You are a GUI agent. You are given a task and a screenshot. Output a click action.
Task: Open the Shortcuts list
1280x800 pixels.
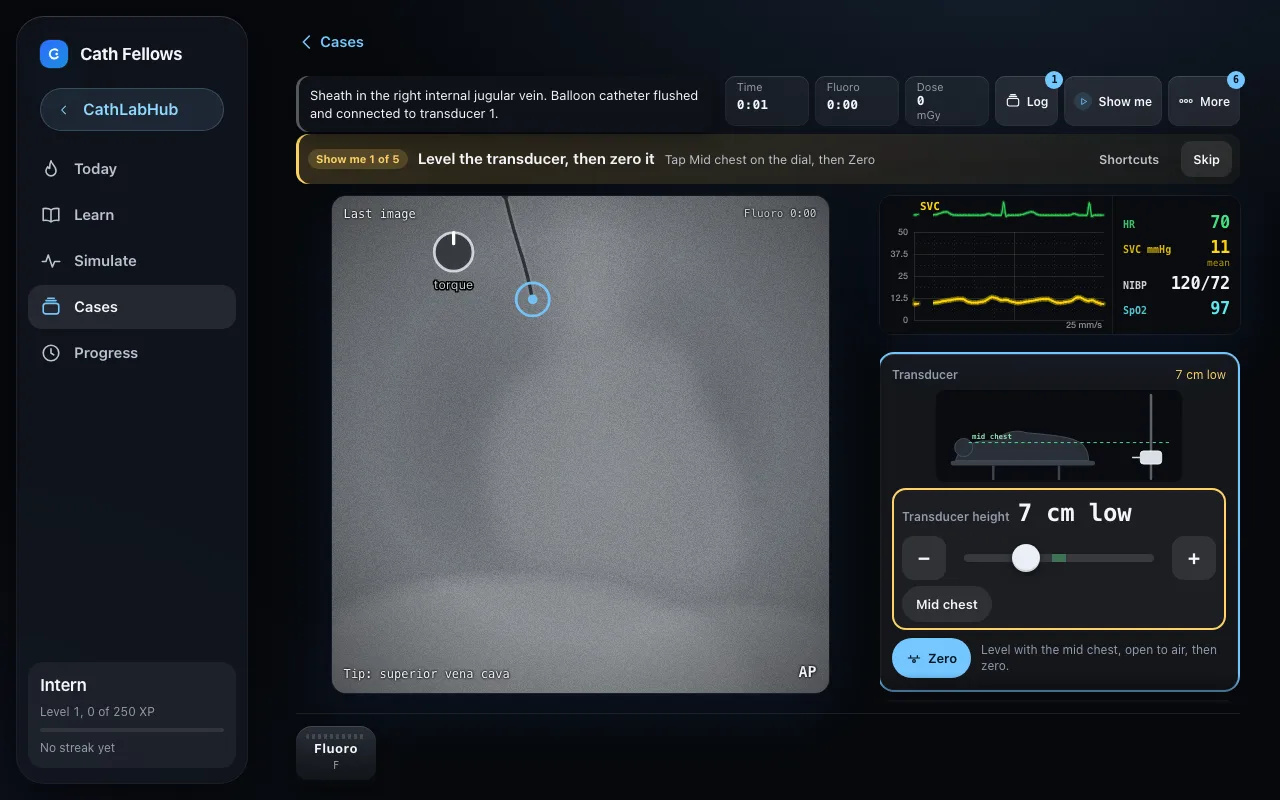coord(1129,160)
